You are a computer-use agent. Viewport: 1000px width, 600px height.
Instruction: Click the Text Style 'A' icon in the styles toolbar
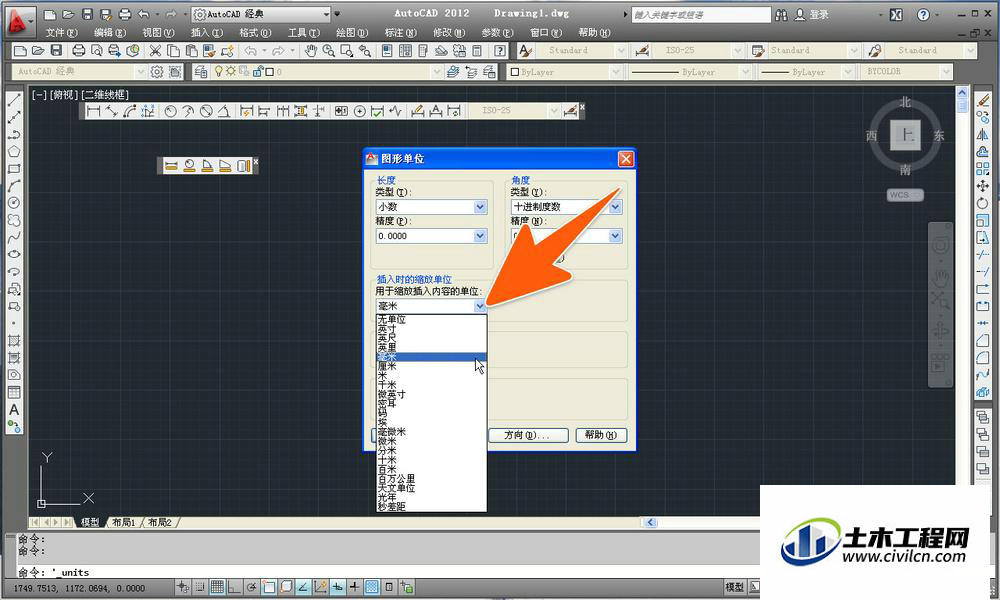click(525, 50)
